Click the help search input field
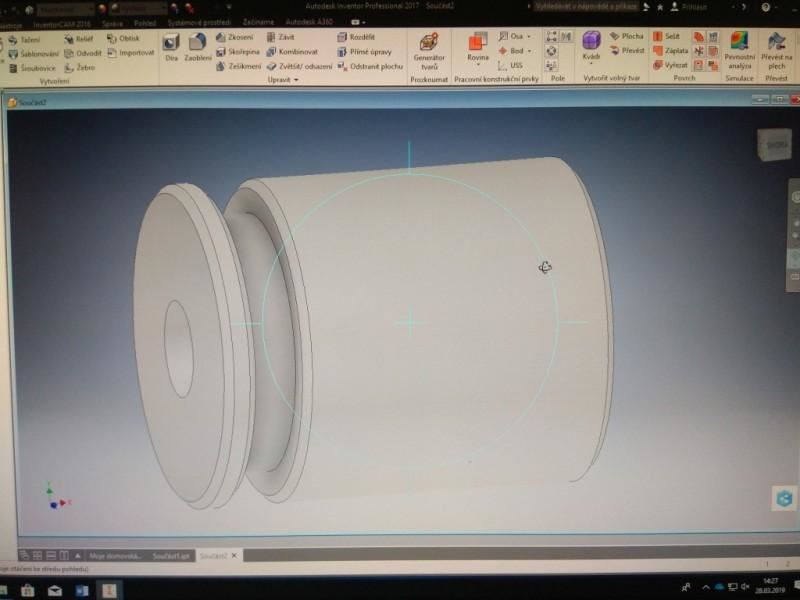Screen dimensions: 800x600 [587, 6]
